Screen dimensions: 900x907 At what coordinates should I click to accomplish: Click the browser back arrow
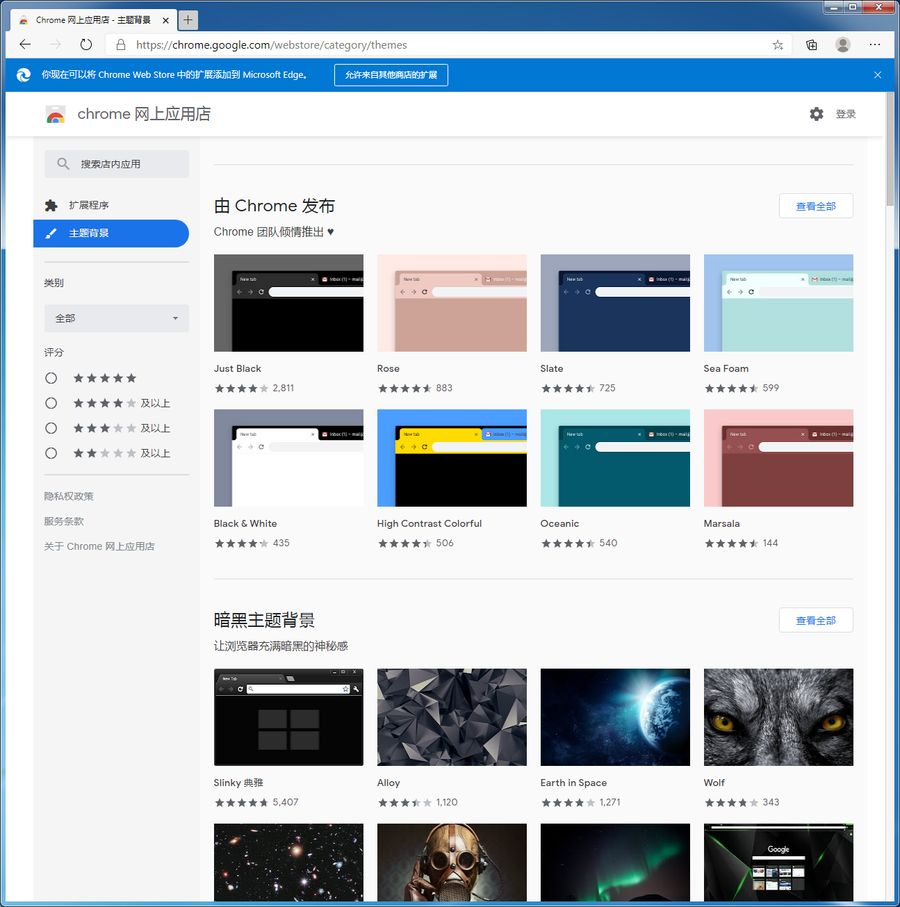click(25, 45)
